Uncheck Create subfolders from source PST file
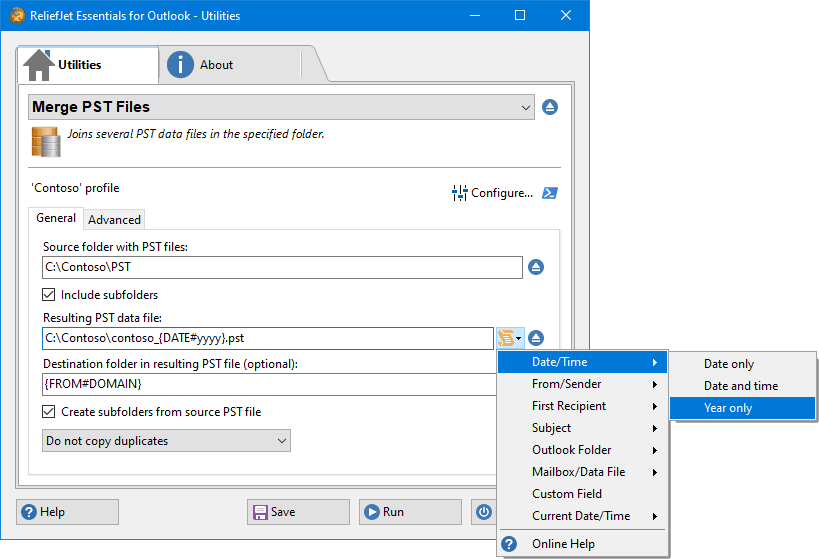 tap(49, 412)
